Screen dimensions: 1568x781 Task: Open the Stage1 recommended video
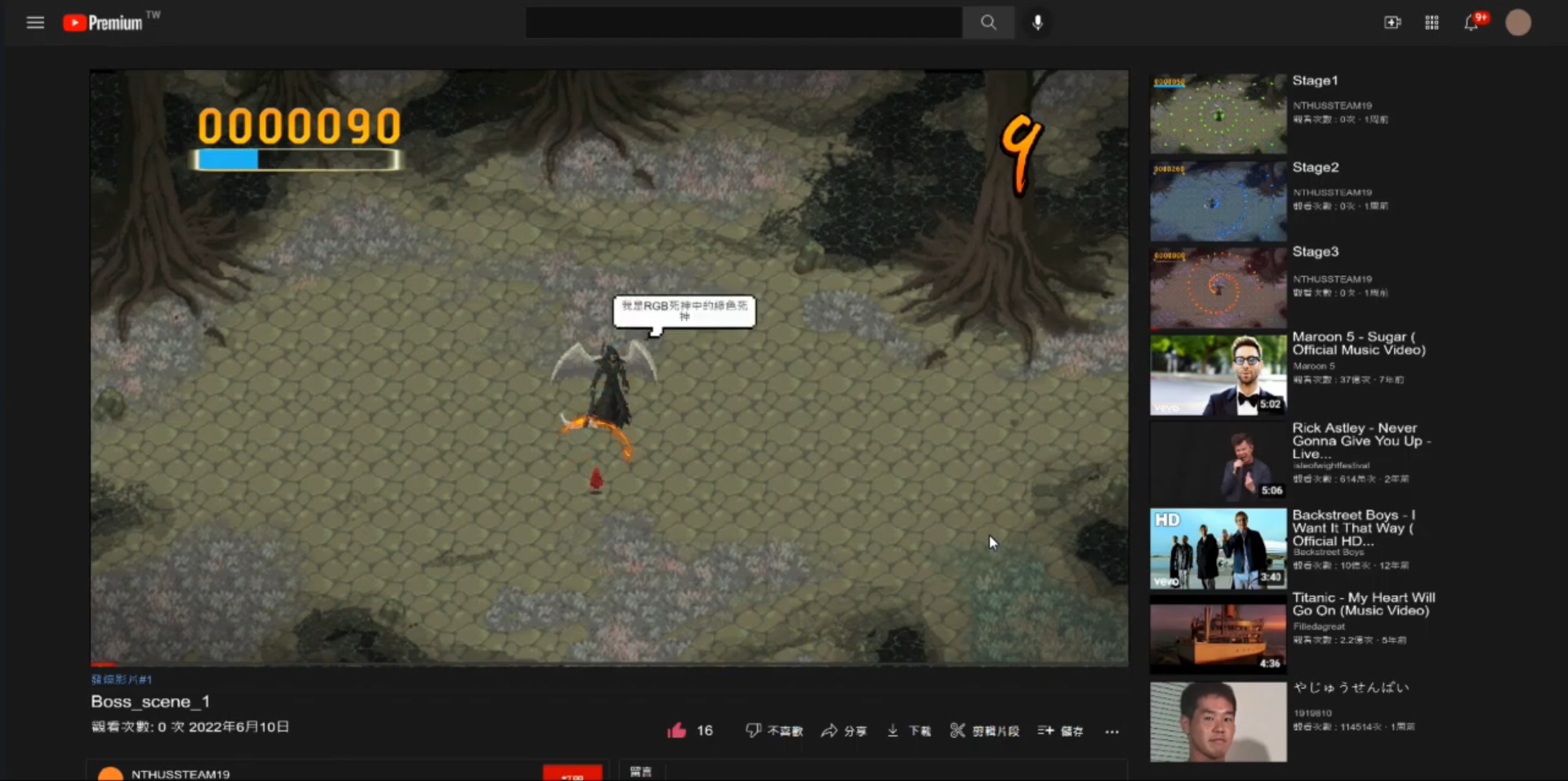(1218, 114)
